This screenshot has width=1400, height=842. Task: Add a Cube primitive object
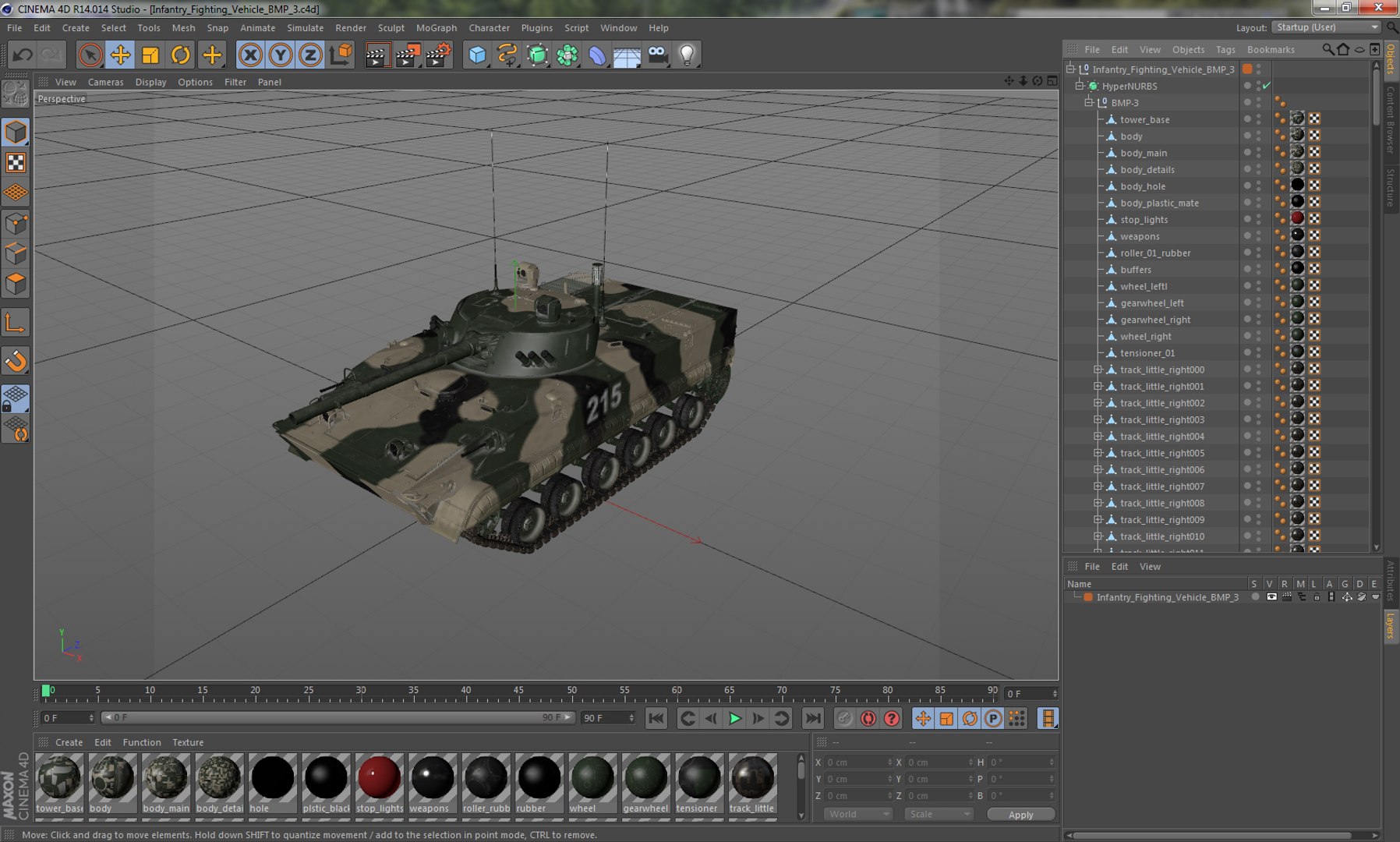pos(477,55)
